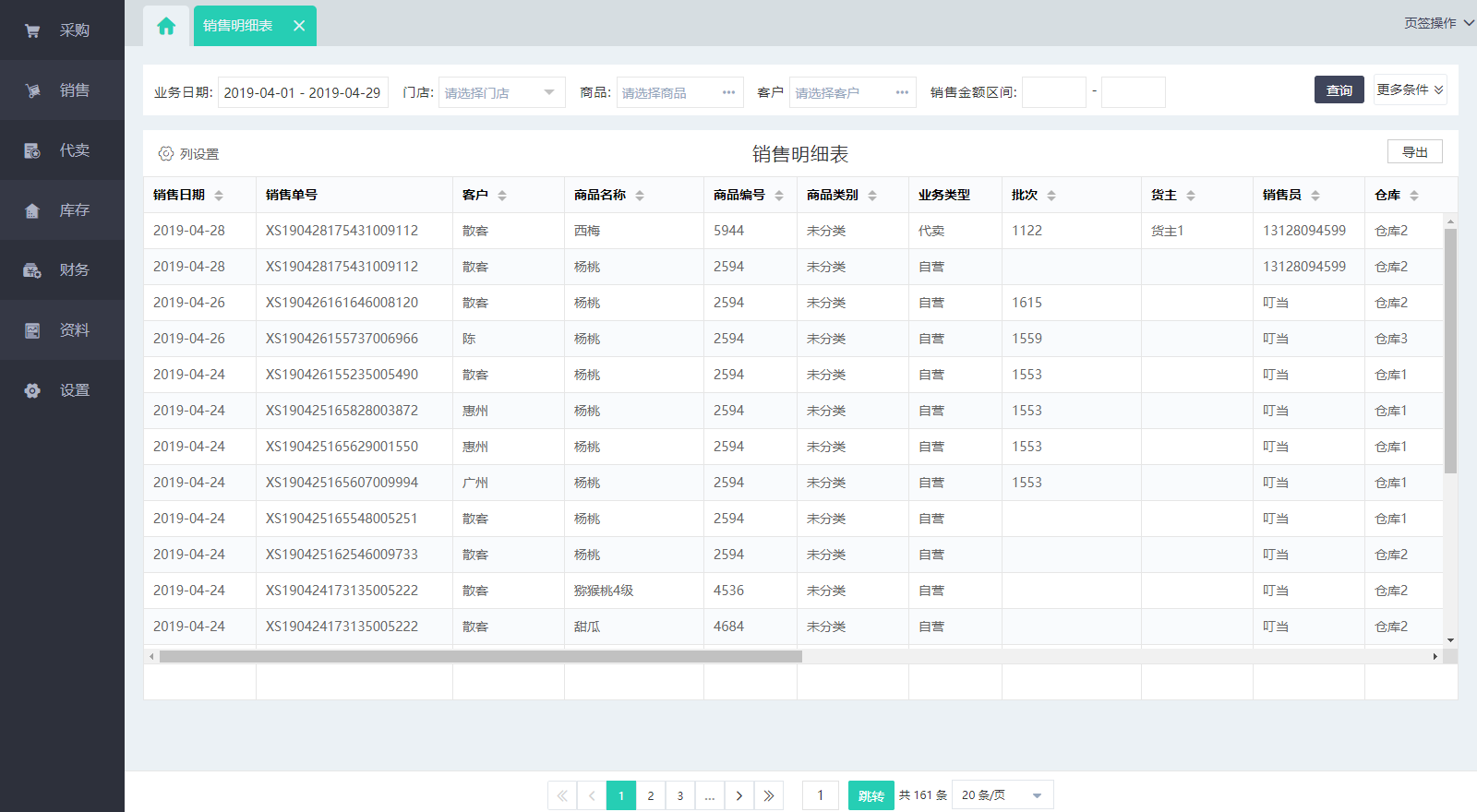Go to the first page
Viewport: 1477px width, 812px height.
point(562,795)
